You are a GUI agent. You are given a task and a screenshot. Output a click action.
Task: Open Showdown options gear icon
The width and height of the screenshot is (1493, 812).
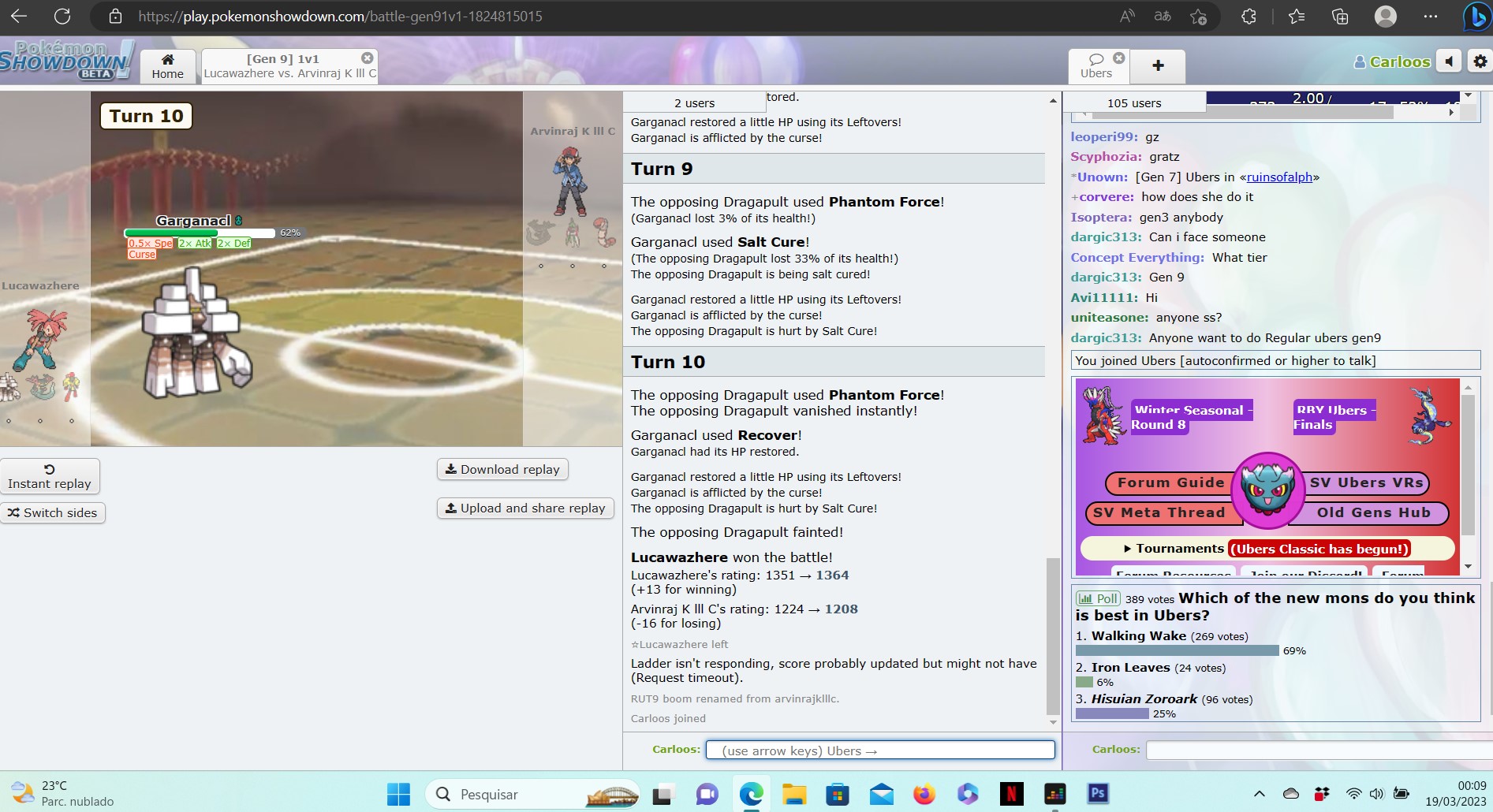coord(1480,61)
